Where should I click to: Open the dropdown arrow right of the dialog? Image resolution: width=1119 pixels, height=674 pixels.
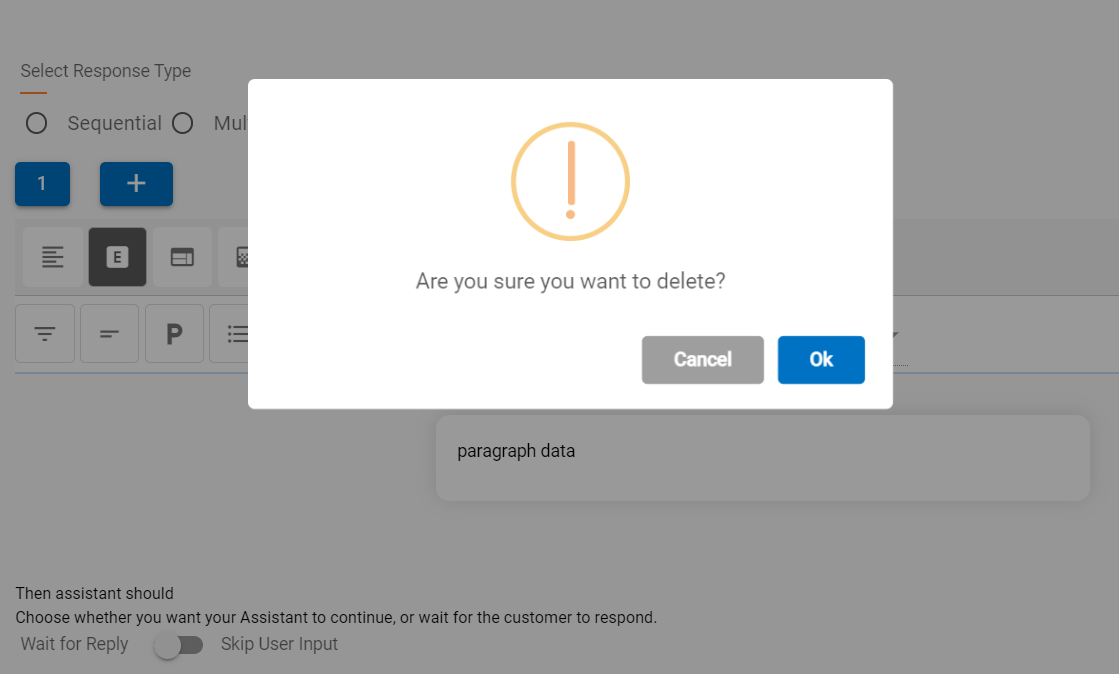pyautogui.click(x=894, y=336)
